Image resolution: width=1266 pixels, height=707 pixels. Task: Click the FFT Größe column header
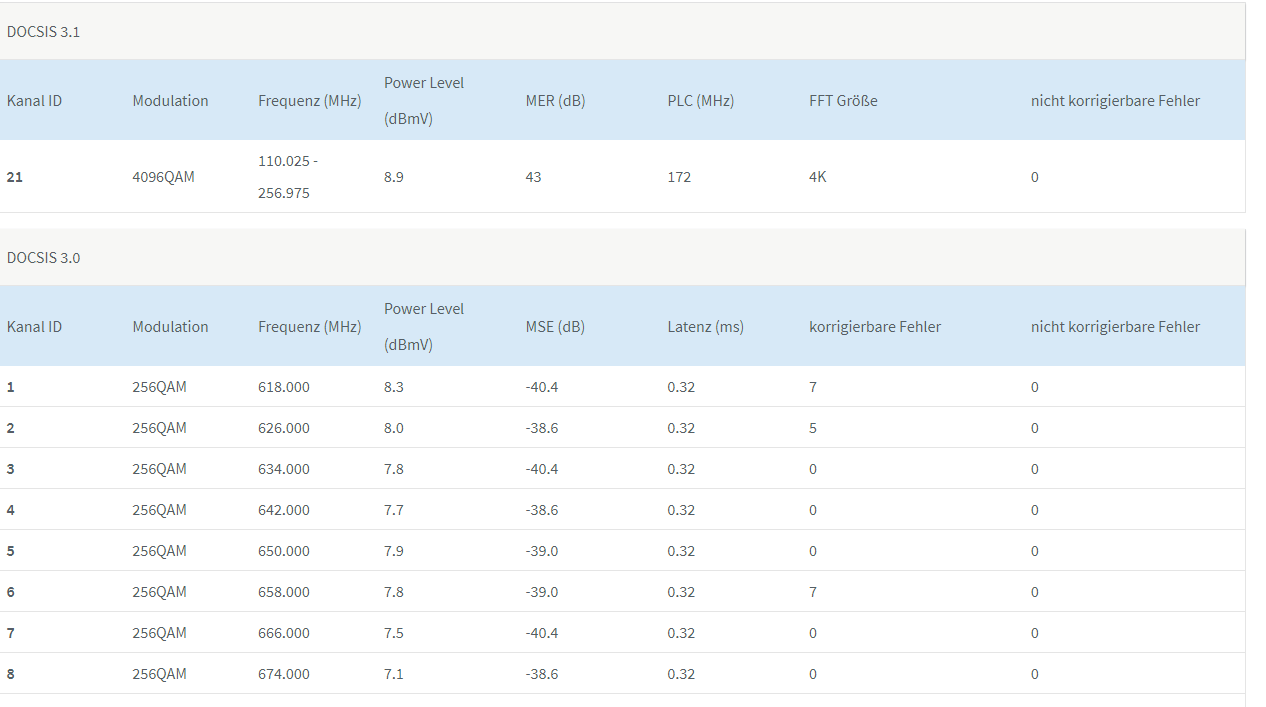click(x=843, y=101)
